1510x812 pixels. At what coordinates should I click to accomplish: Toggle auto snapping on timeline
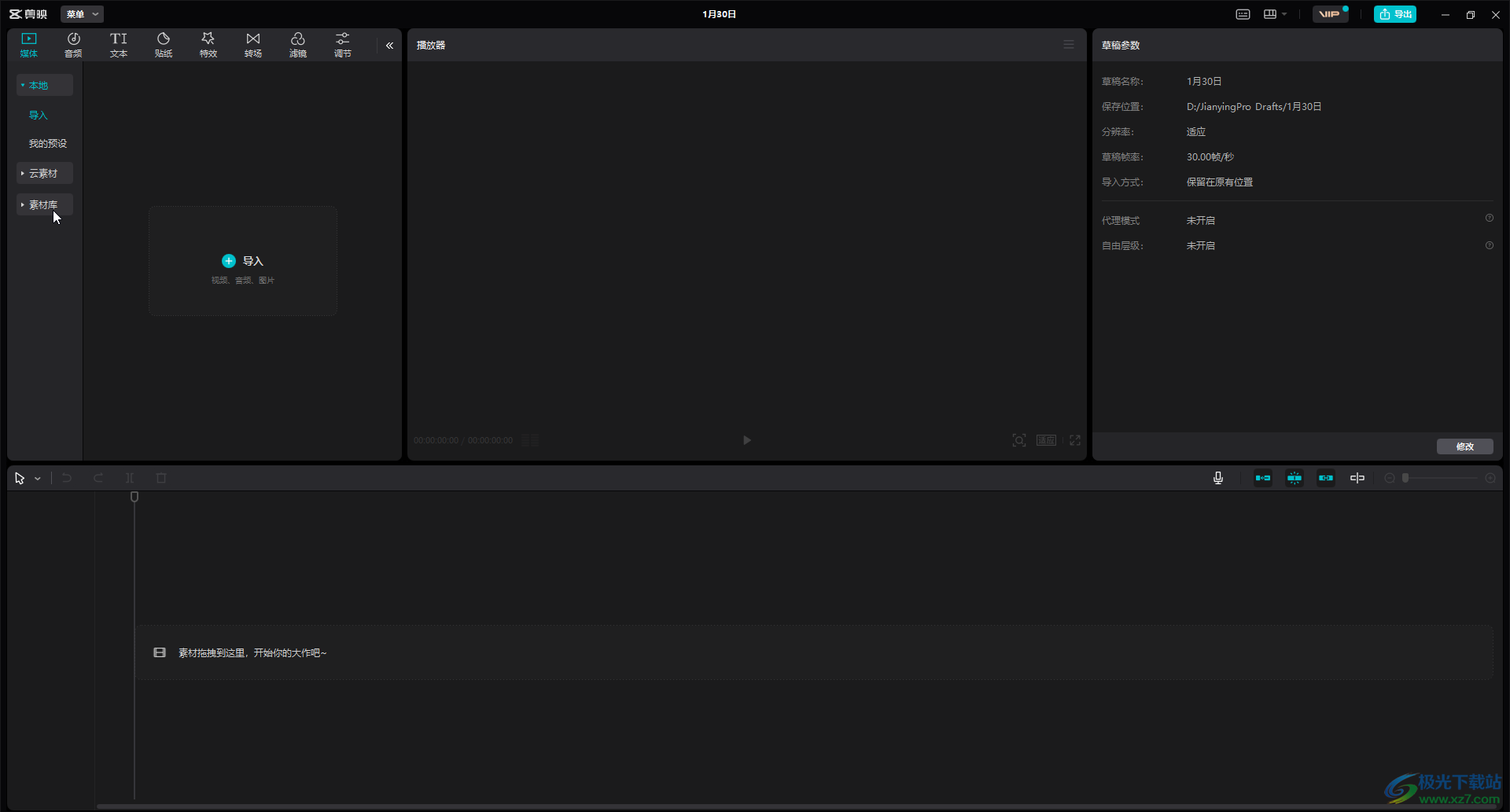(x=1295, y=478)
